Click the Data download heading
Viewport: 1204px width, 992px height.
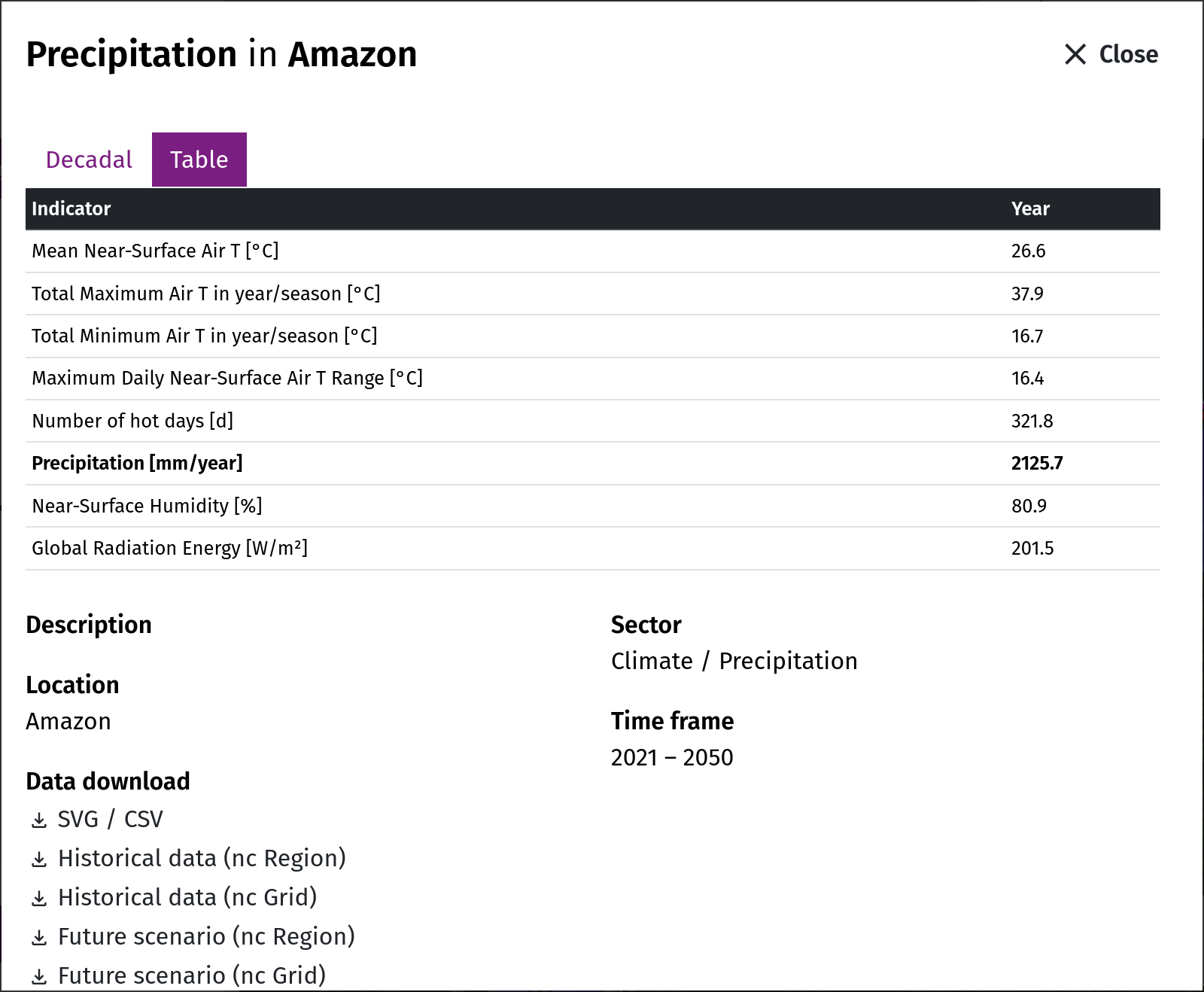(x=108, y=781)
